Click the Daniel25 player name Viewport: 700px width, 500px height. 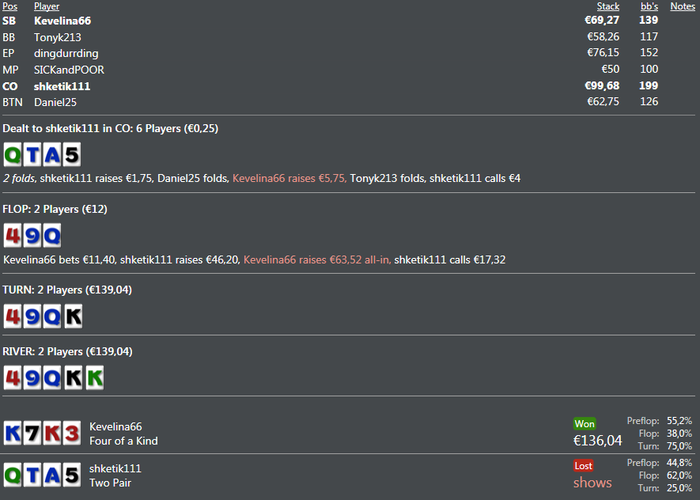(x=55, y=102)
